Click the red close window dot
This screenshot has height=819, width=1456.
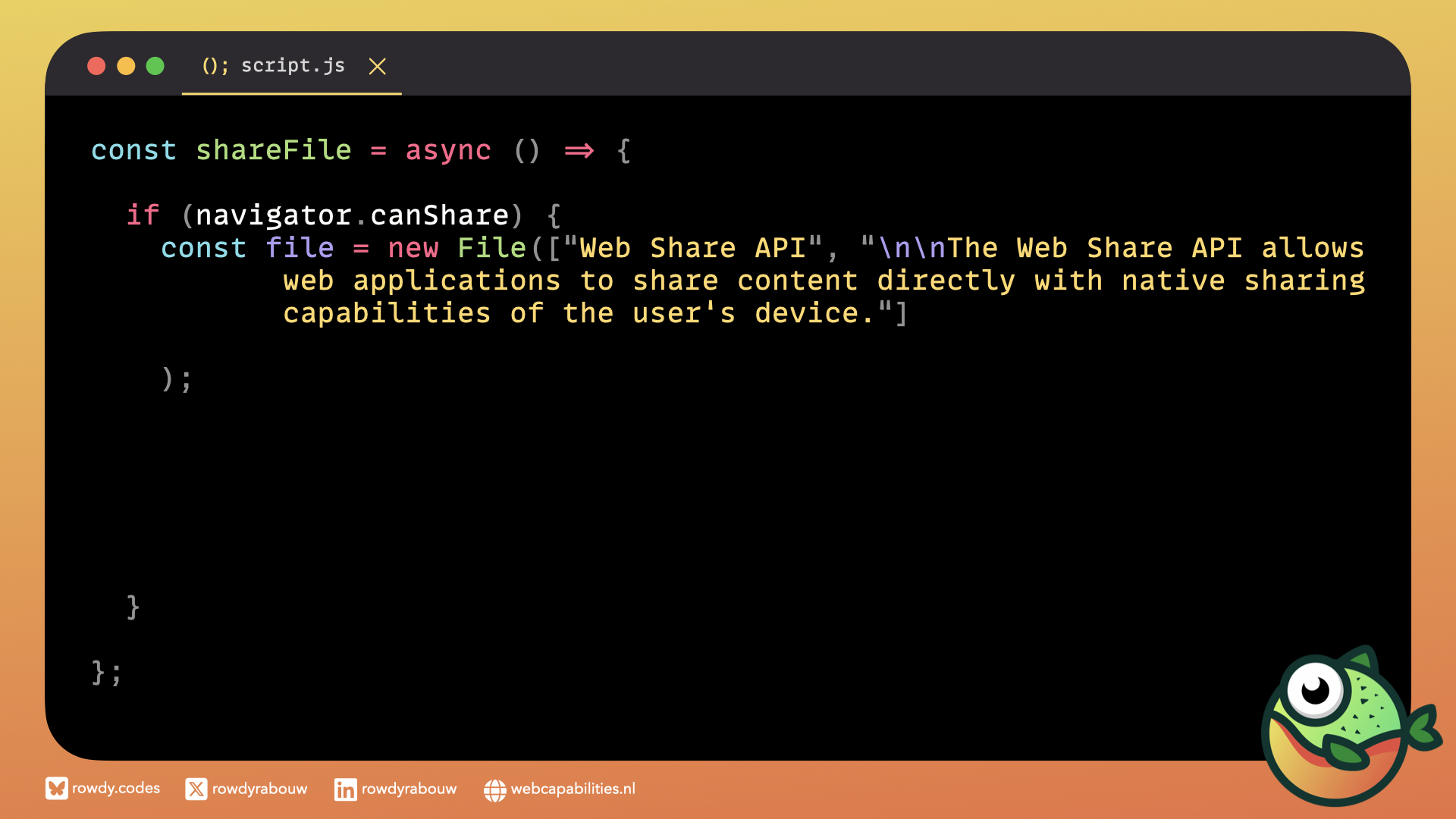(x=96, y=66)
